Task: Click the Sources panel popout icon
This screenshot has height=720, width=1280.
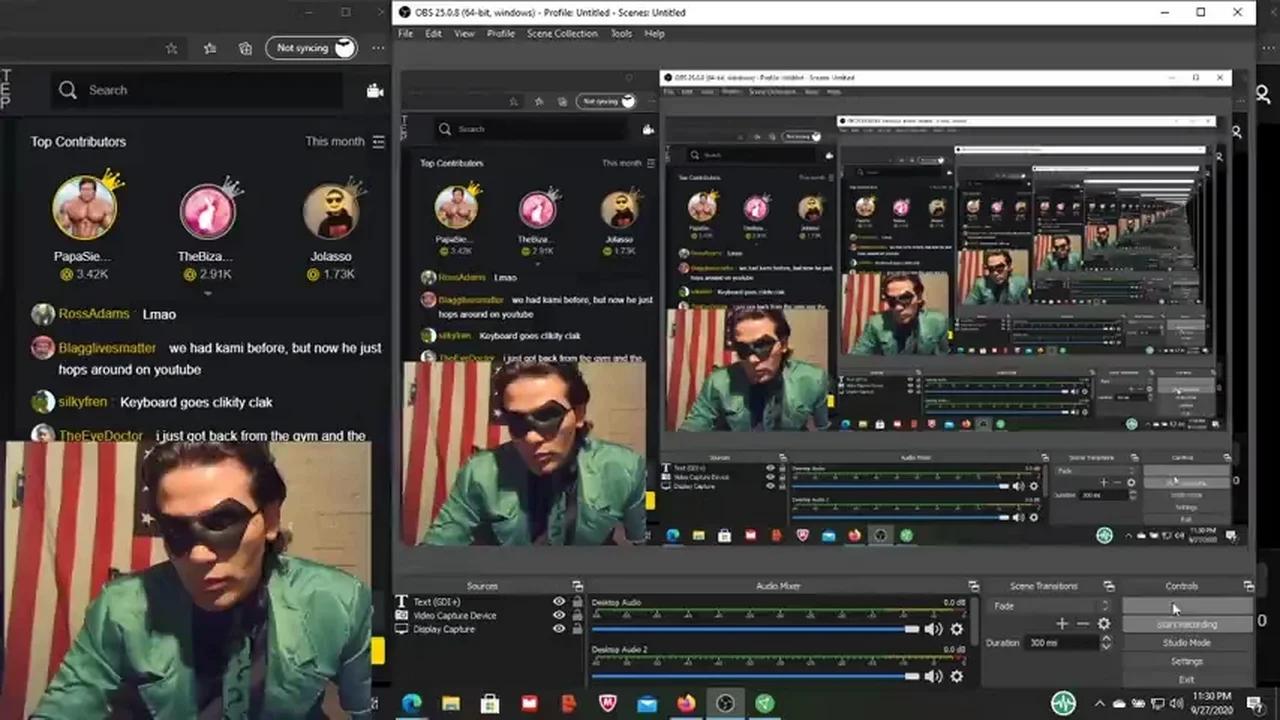Action: tap(577, 586)
